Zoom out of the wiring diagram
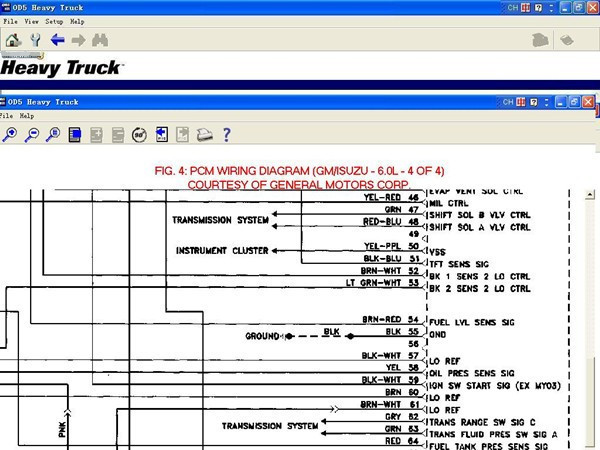 [31, 135]
